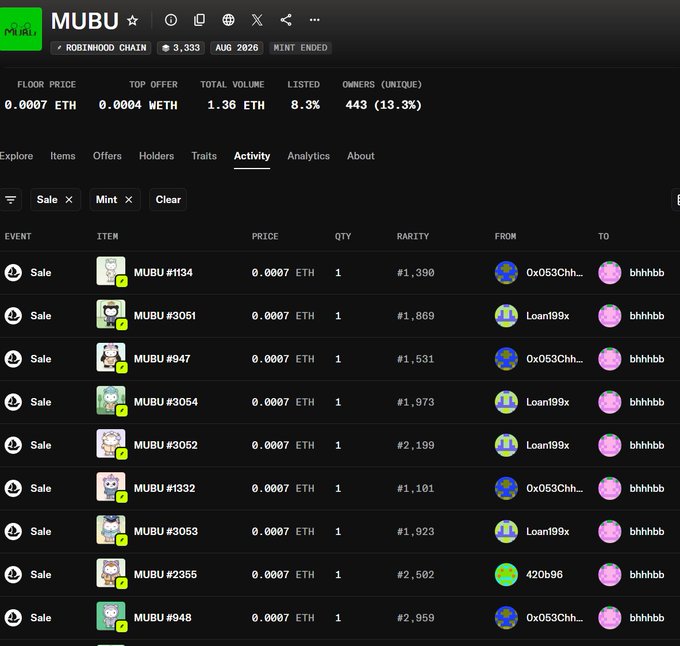This screenshot has height=646, width=680.
Task: Open buyer bhhhbb profile on MUBU #3052 row
Action: (x=647, y=445)
